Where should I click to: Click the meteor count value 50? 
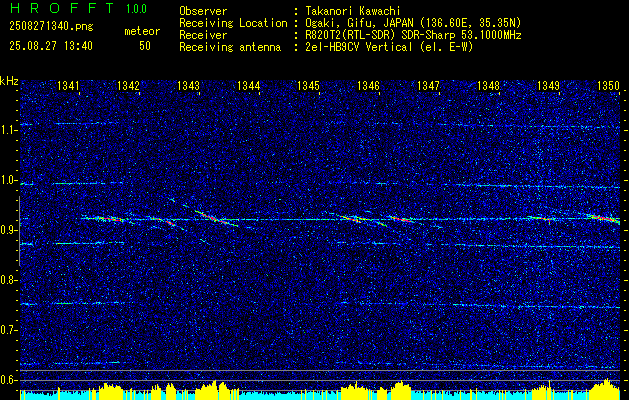coord(145,46)
